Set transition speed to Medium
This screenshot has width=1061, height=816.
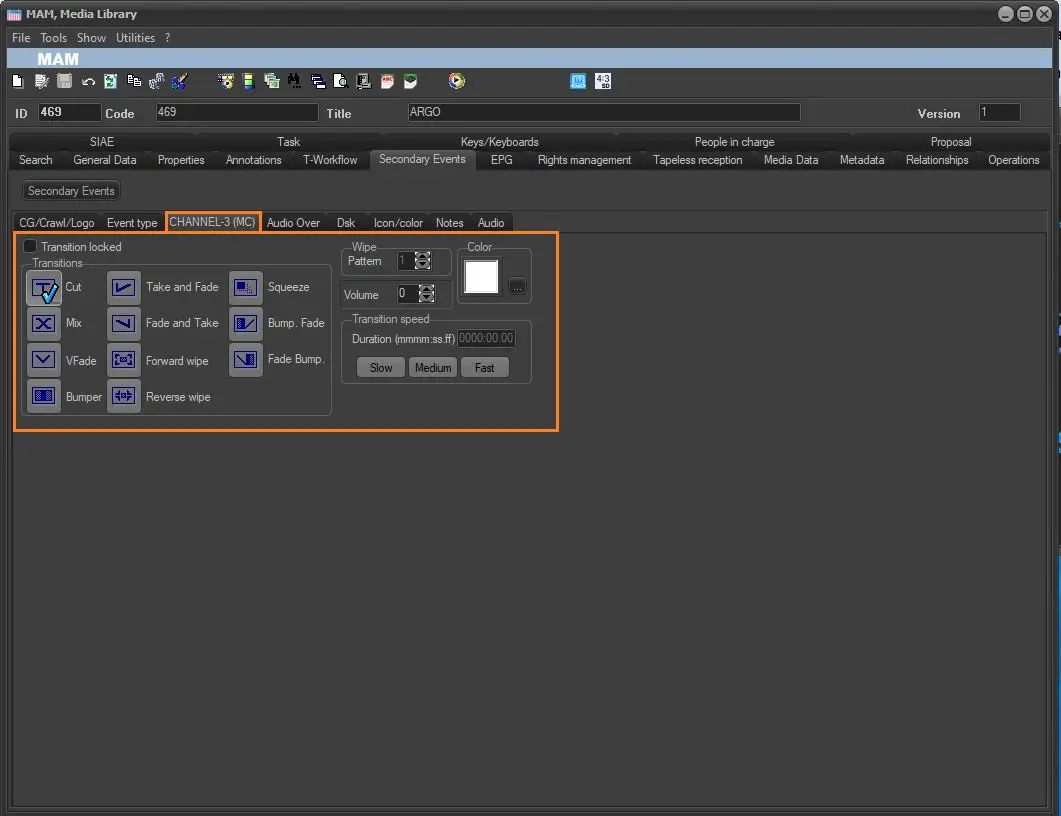point(433,368)
